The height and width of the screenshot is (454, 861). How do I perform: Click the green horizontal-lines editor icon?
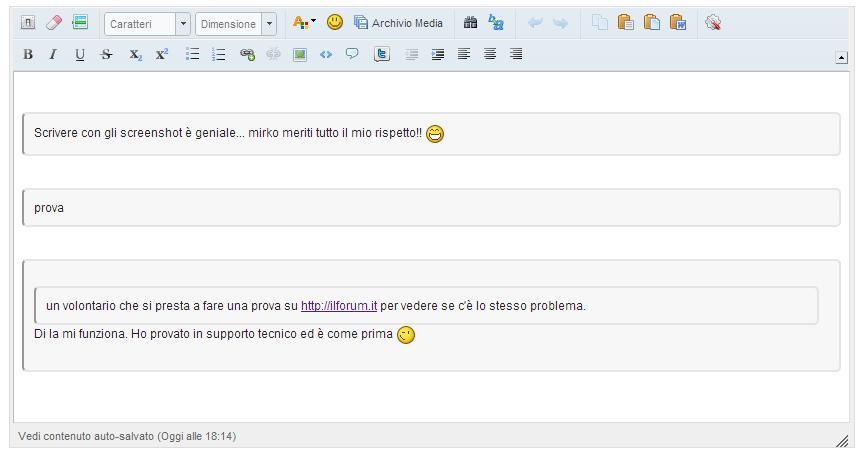tap(80, 23)
